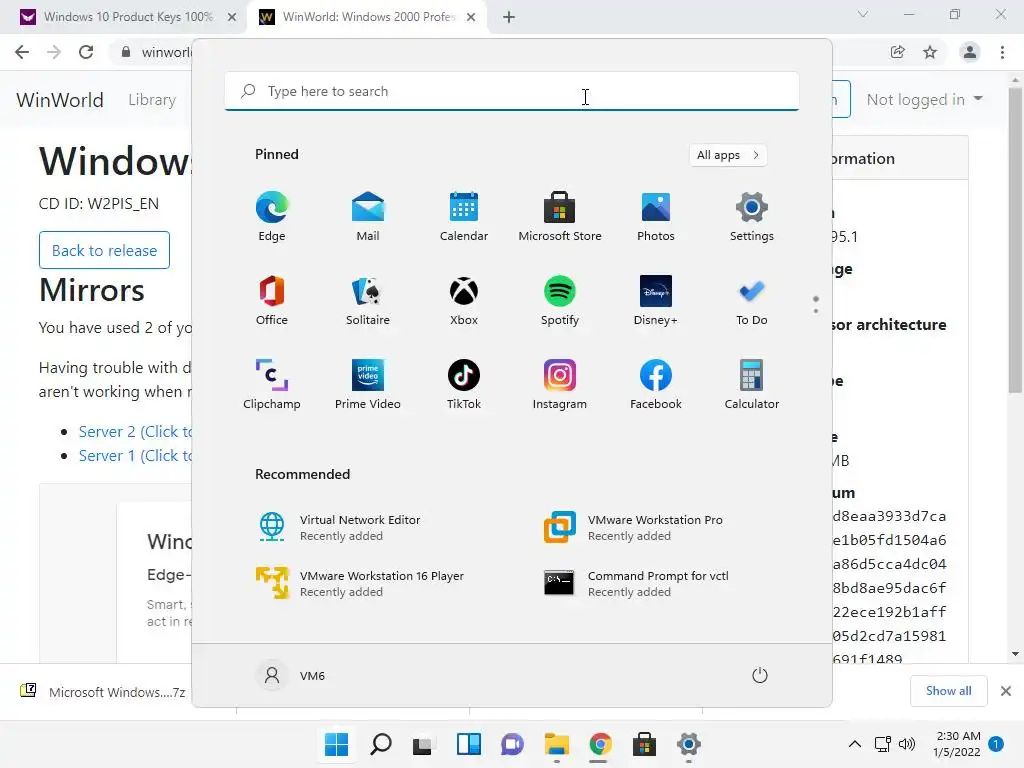Screen dimensions: 1024x768
Task: Close the Windows 10 Product Keys tab
Action: pos(232,17)
